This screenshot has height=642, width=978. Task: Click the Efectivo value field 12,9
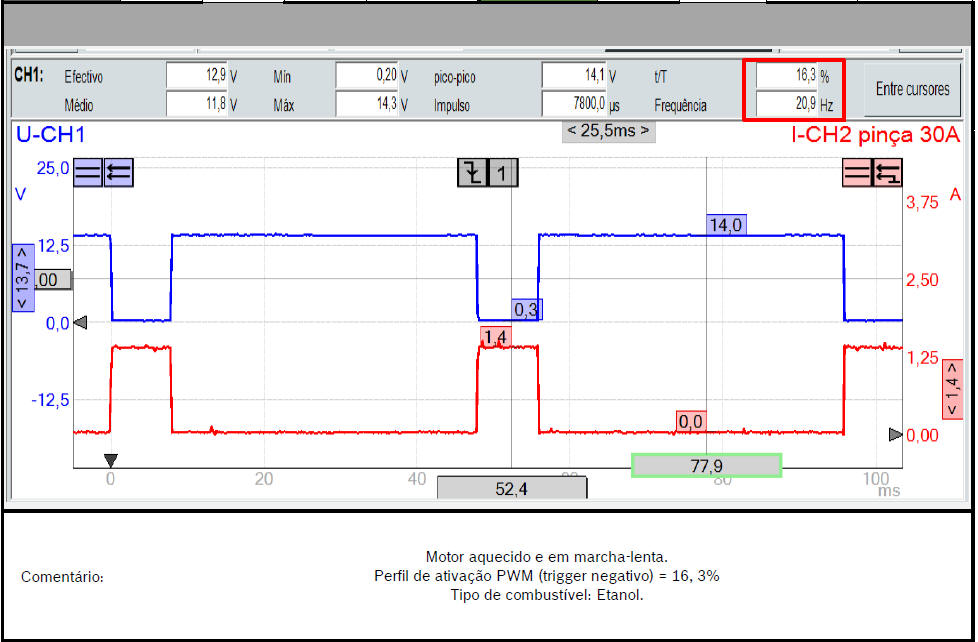[197, 76]
